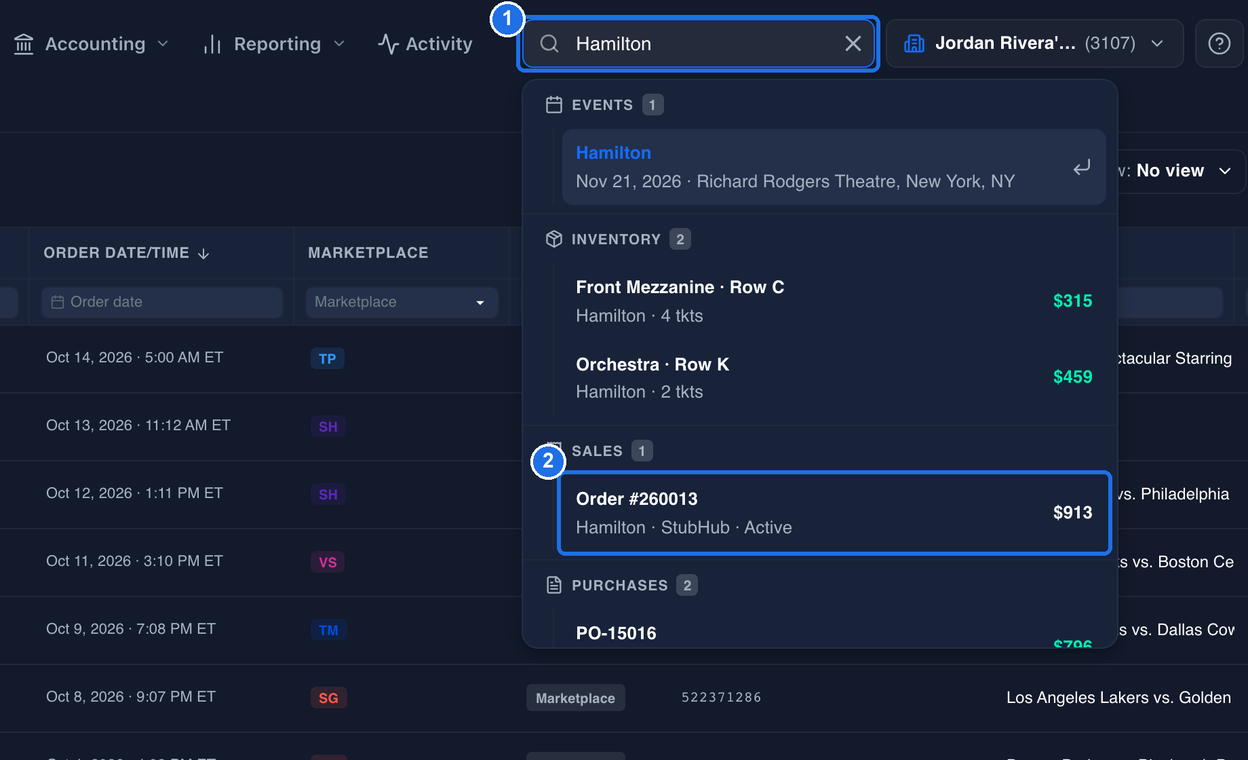Click the TP marketplace badge

coord(327,359)
